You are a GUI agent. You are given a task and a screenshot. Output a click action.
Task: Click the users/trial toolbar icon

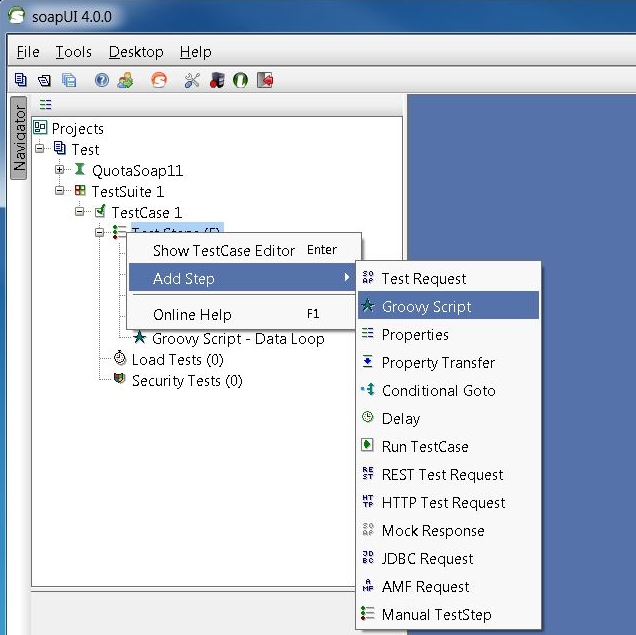pyautogui.click(x=125, y=80)
